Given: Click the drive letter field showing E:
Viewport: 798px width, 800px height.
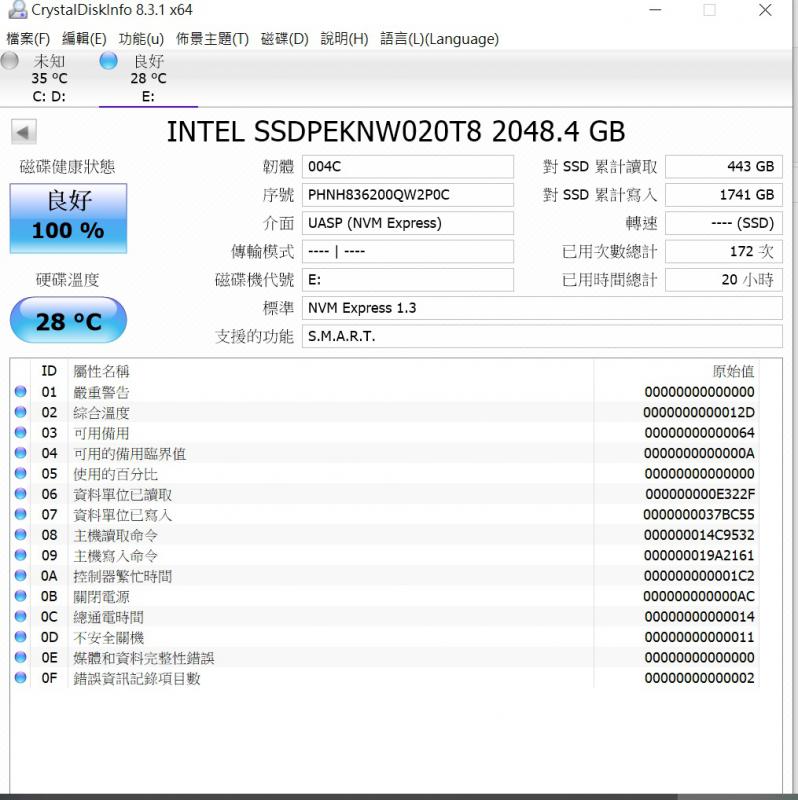Looking at the screenshot, I should coord(408,280).
